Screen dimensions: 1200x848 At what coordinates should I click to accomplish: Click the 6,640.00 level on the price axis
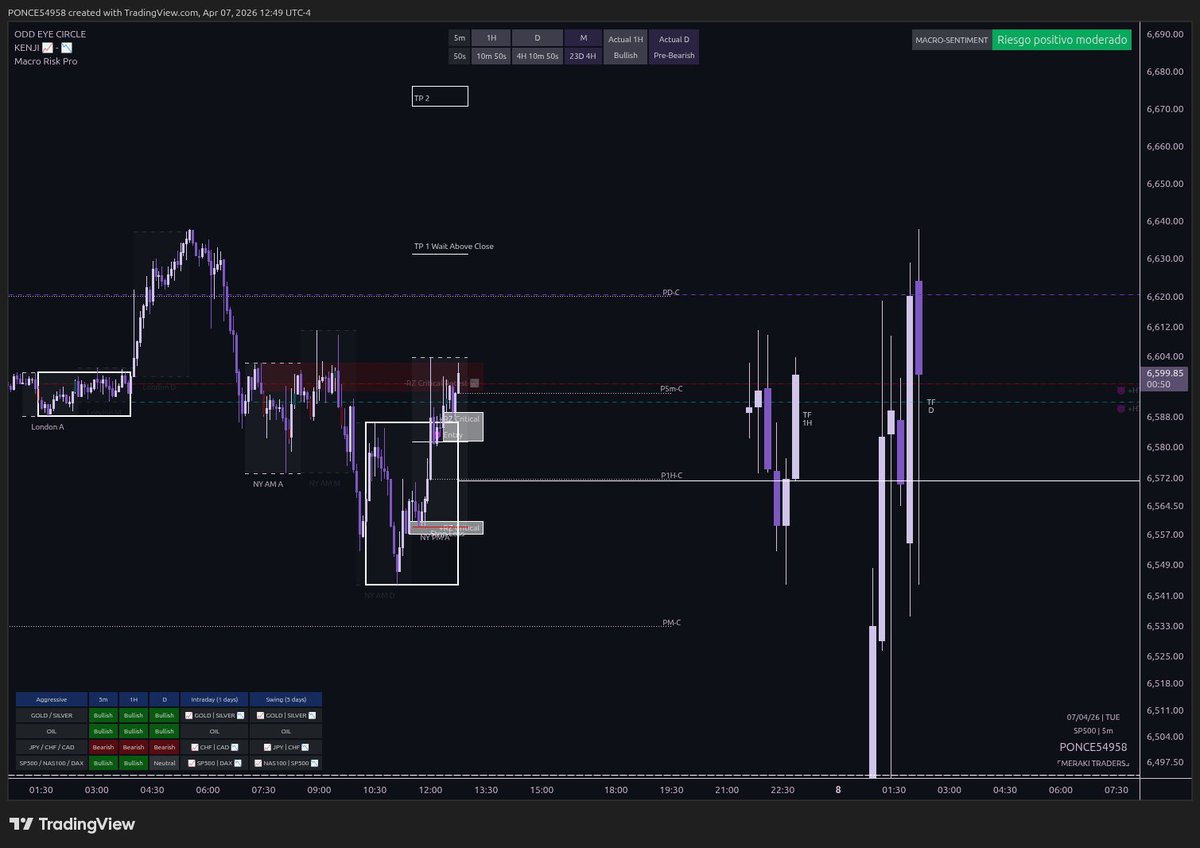[1165, 221]
